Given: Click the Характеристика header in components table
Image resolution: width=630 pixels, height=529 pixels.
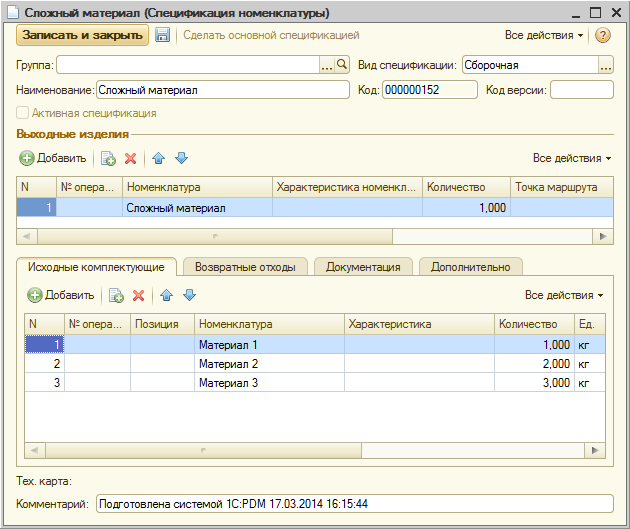Looking at the screenshot, I should [419, 324].
